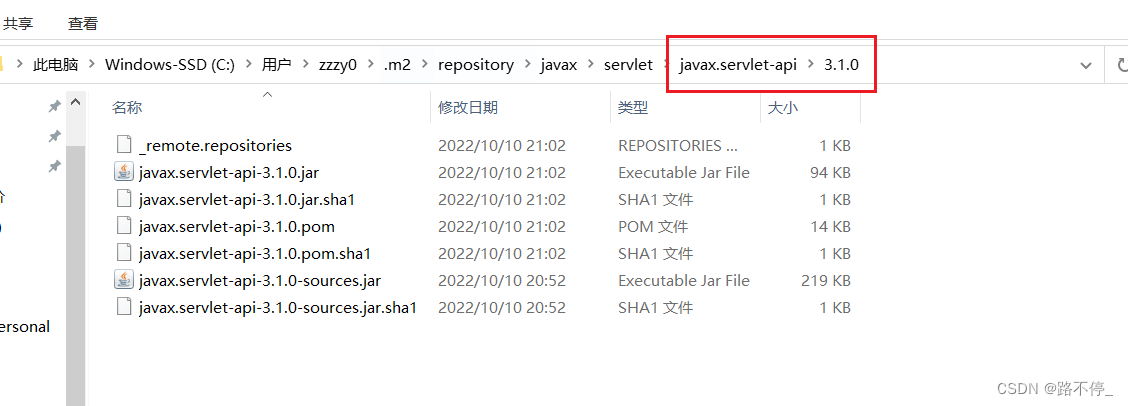Image resolution: width=1128 pixels, height=406 pixels.
Task: Go to Windows-SSD (C:) in address bar
Action: click(x=170, y=65)
